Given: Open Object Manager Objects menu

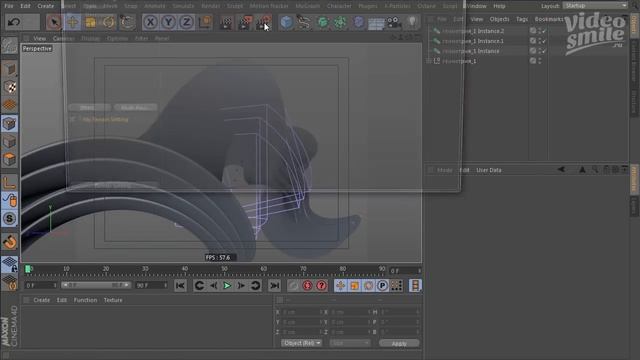Looking at the screenshot, I should (x=499, y=19).
